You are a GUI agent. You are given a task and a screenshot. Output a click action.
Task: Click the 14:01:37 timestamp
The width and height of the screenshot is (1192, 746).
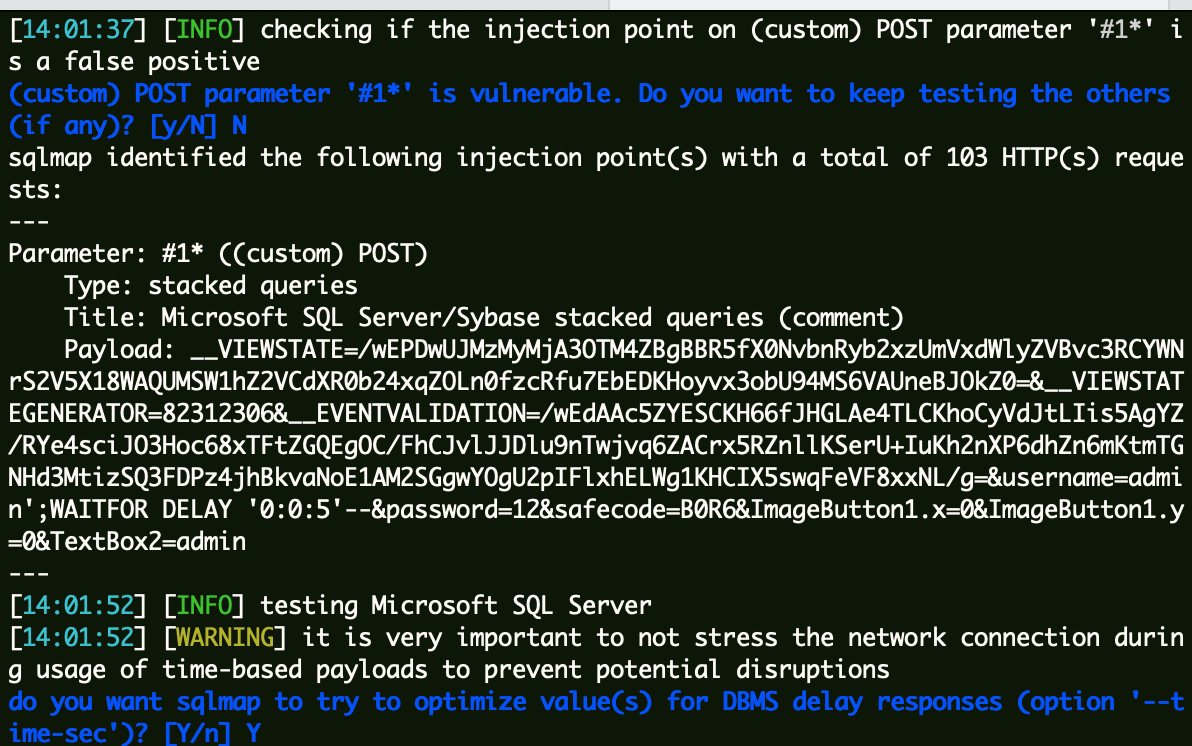point(78,30)
